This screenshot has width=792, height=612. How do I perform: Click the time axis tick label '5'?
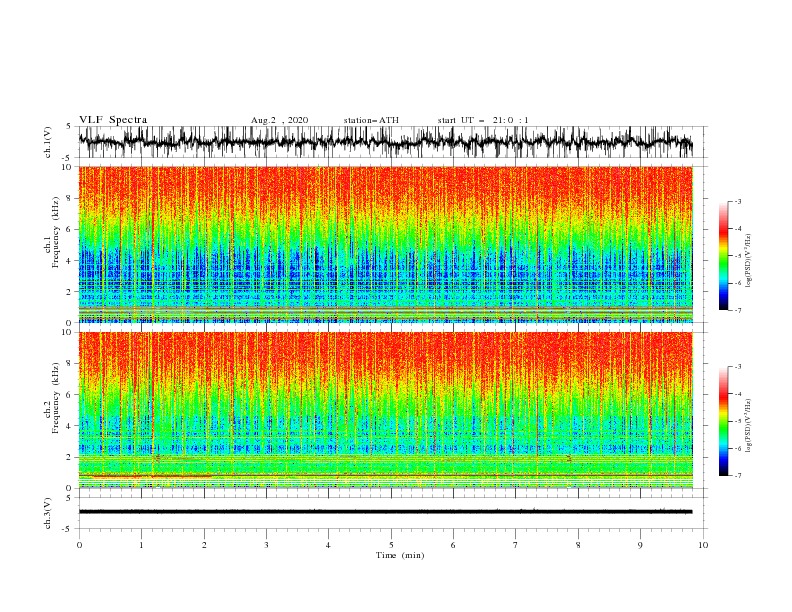click(x=391, y=545)
